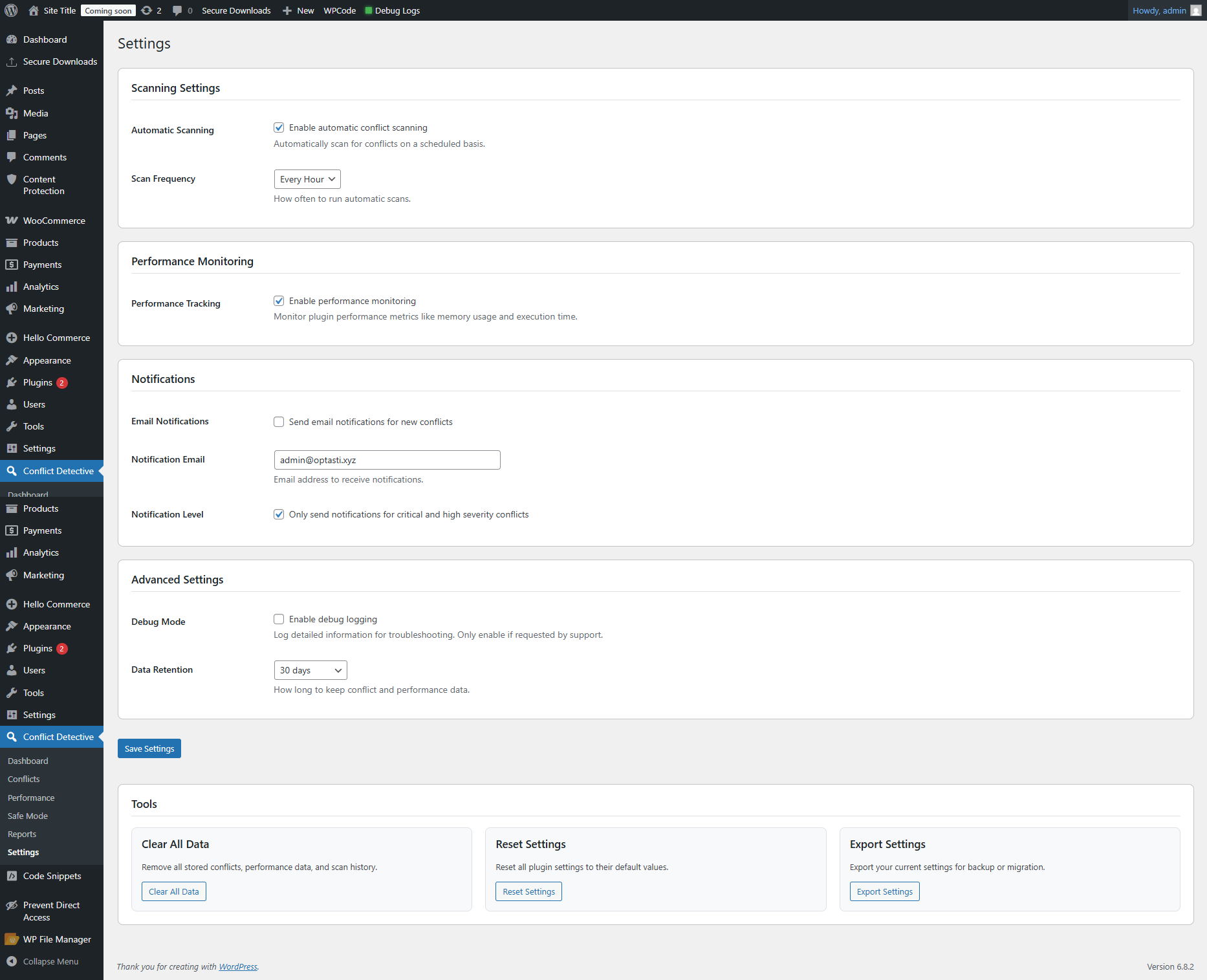Click the WP File Manager folder icon
This screenshot has width=1207, height=980.
[x=12, y=939]
